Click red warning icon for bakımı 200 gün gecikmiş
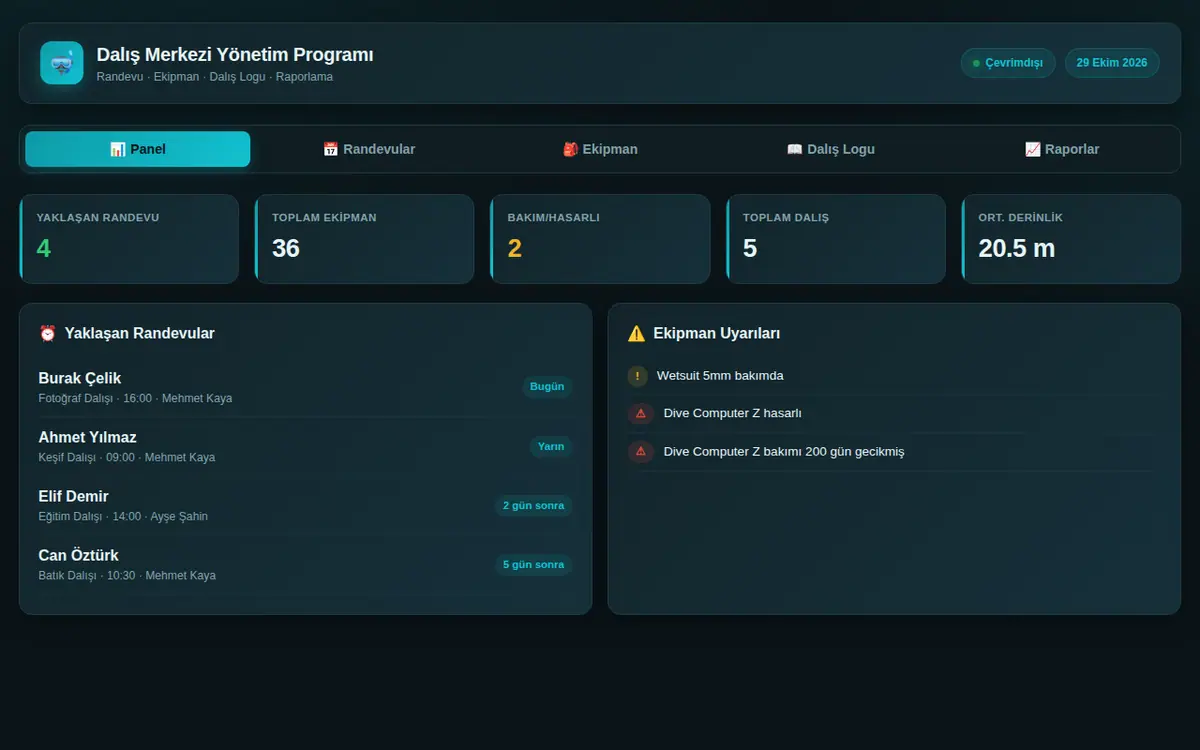This screenshot has width=1200, height=750. pyautogui.click(x=641, y=451)
